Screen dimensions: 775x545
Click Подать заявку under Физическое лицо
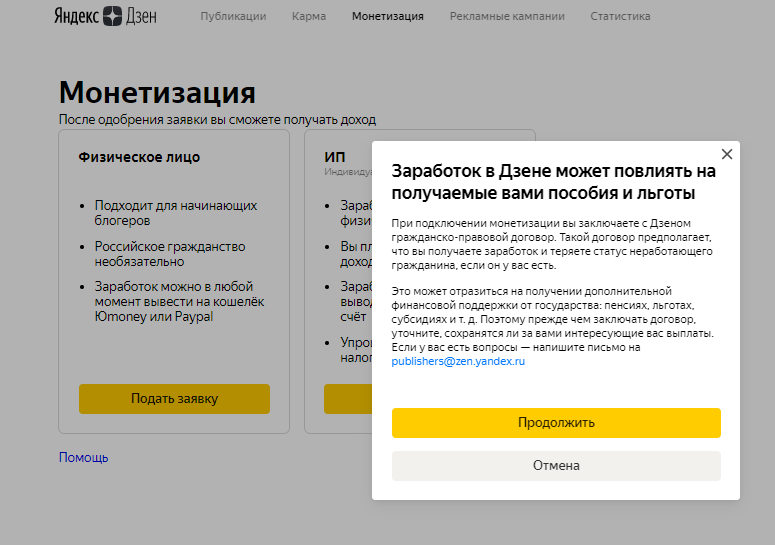(x=174, y=399)
